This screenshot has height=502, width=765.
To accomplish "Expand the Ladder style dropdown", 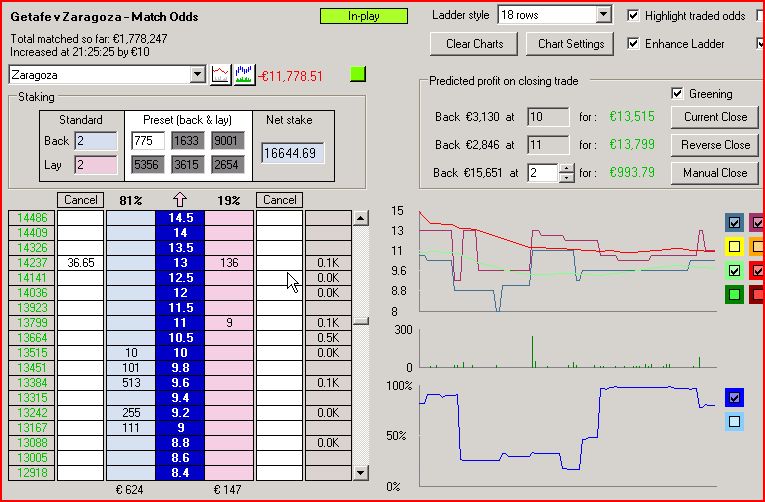I will click(x=602, y=15).
